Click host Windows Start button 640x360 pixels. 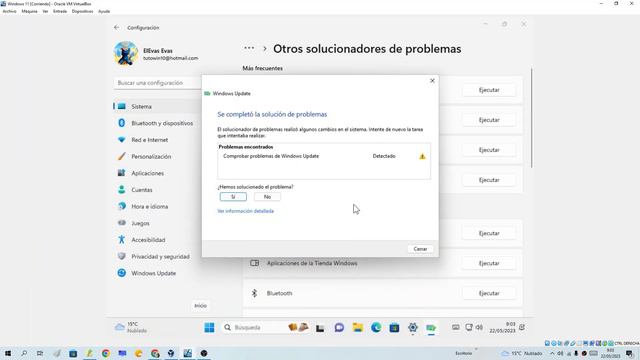[x=8, y=353]
